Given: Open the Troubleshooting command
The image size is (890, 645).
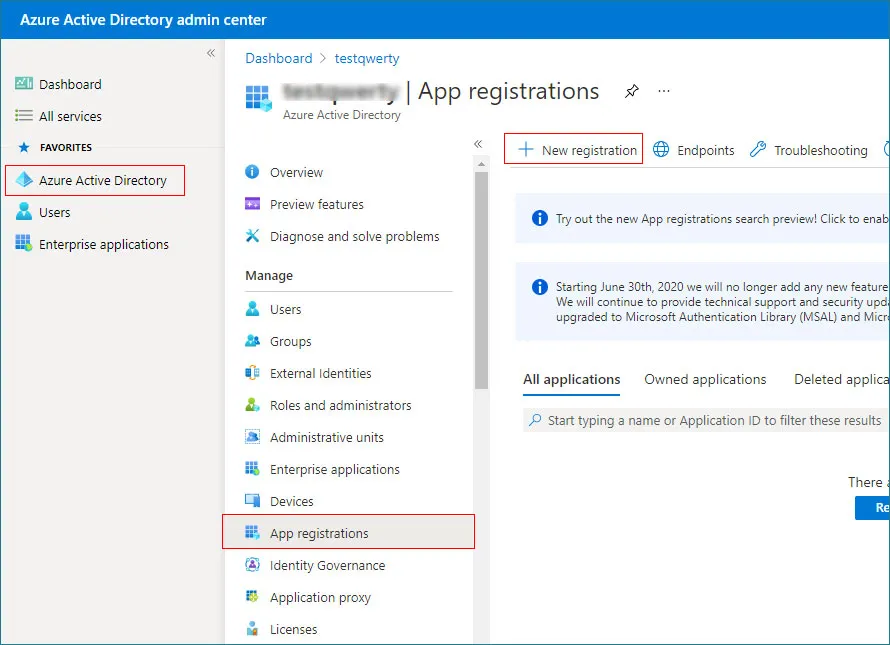Looking at the screenshot, I should [x=808, y=150].
